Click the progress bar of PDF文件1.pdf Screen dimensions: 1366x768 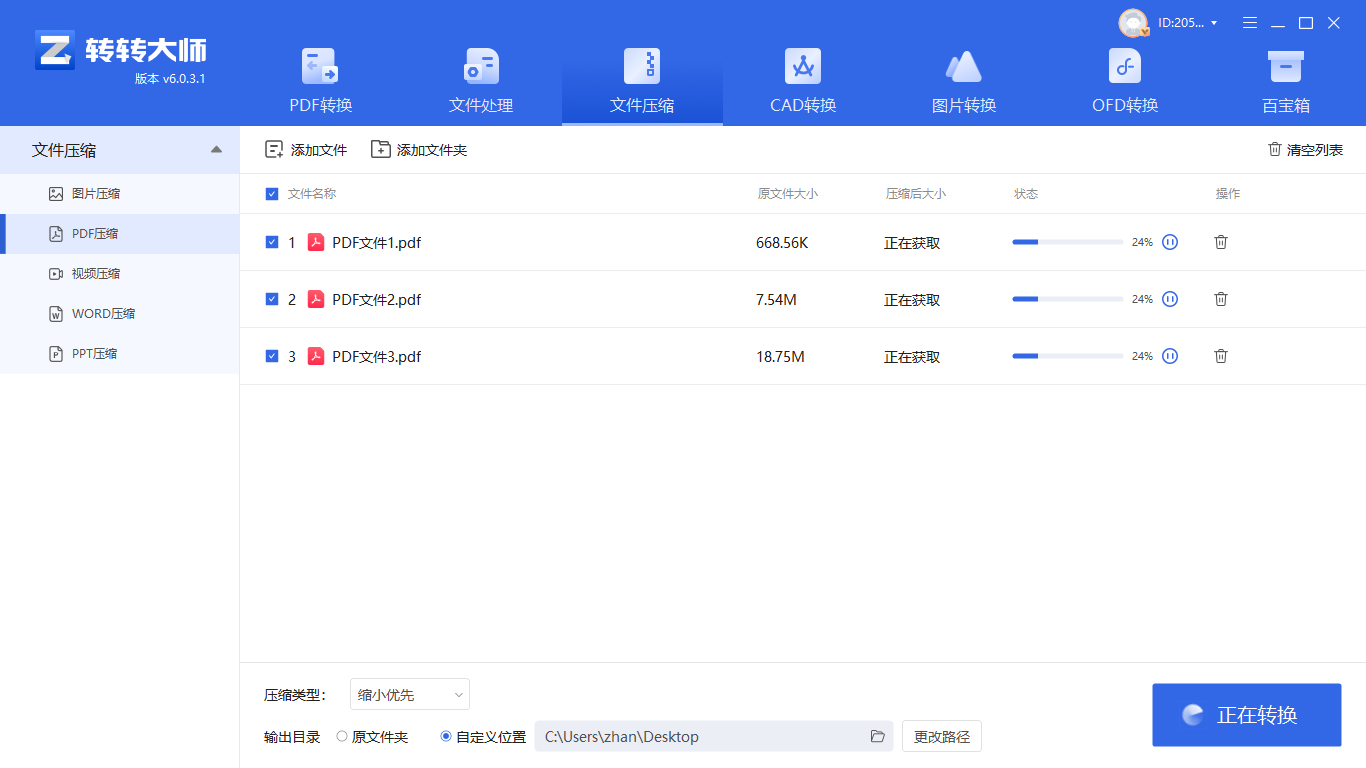(1068, 242)
